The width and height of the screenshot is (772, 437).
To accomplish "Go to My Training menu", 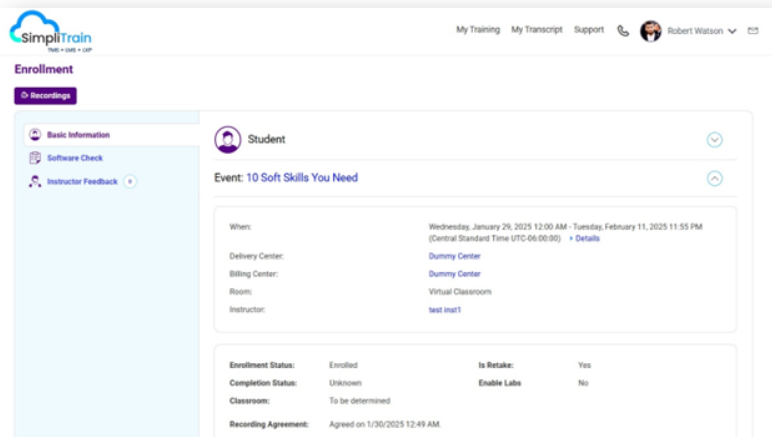I will pyautogui.click(x=478, y=30).
